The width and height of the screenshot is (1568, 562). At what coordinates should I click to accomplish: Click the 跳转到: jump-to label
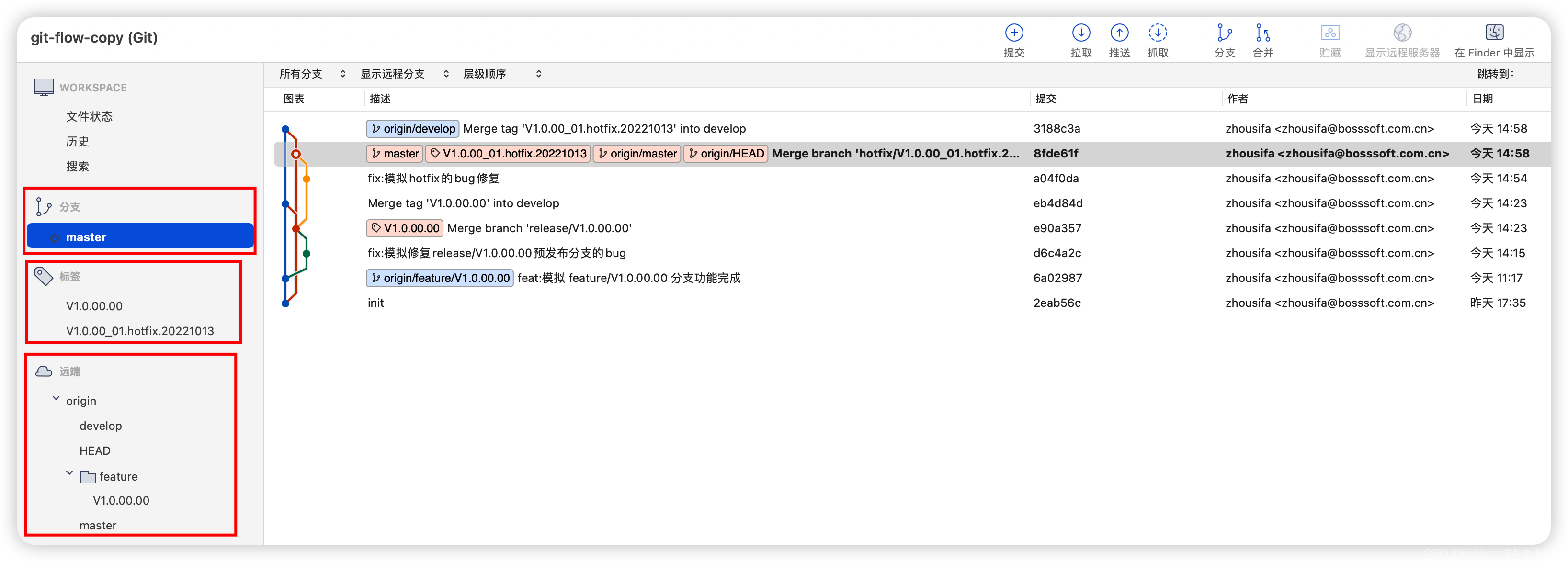[x=1496, y=74]
